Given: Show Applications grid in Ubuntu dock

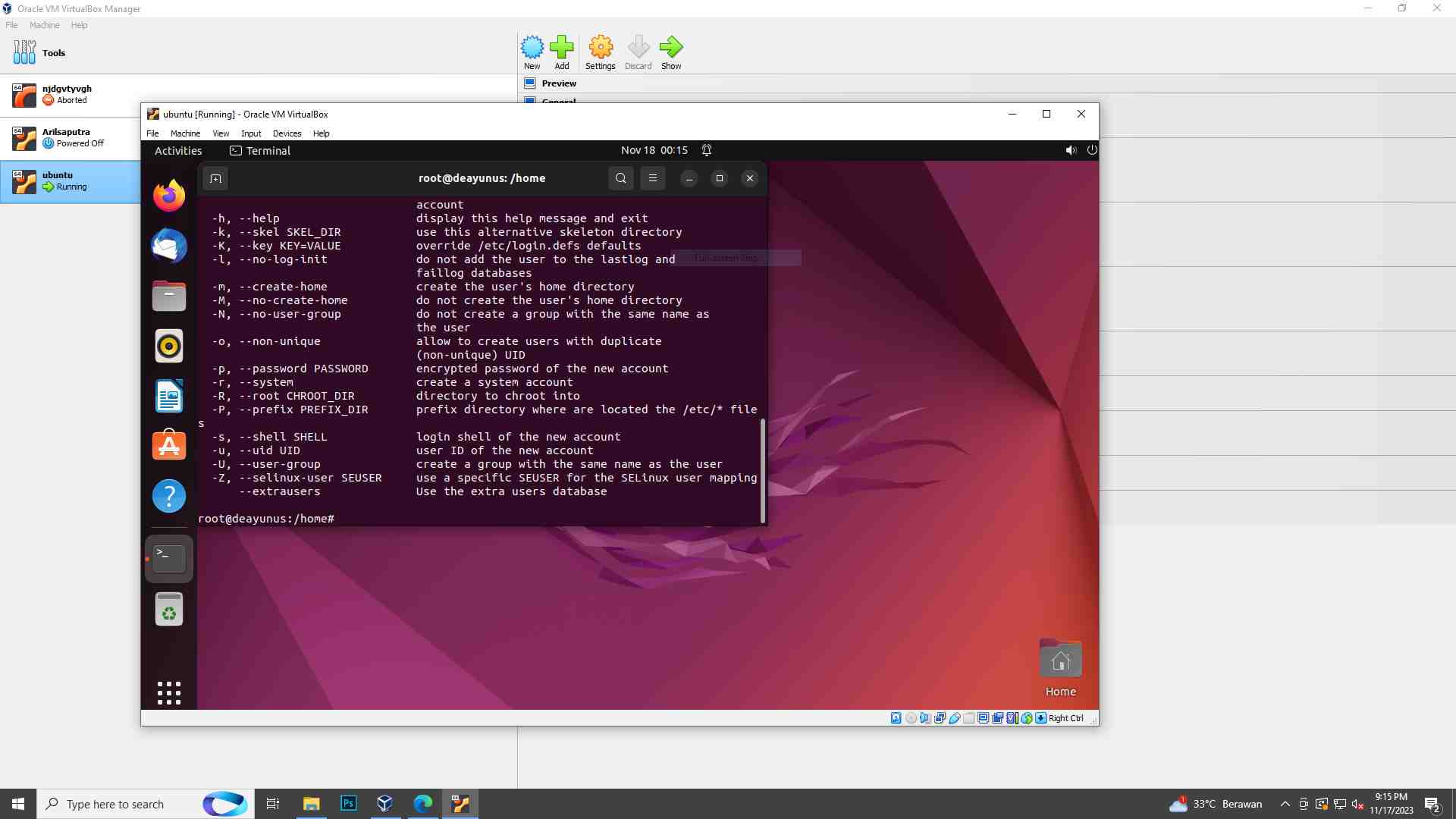Looking at the screenshot, I should point(169,692).
